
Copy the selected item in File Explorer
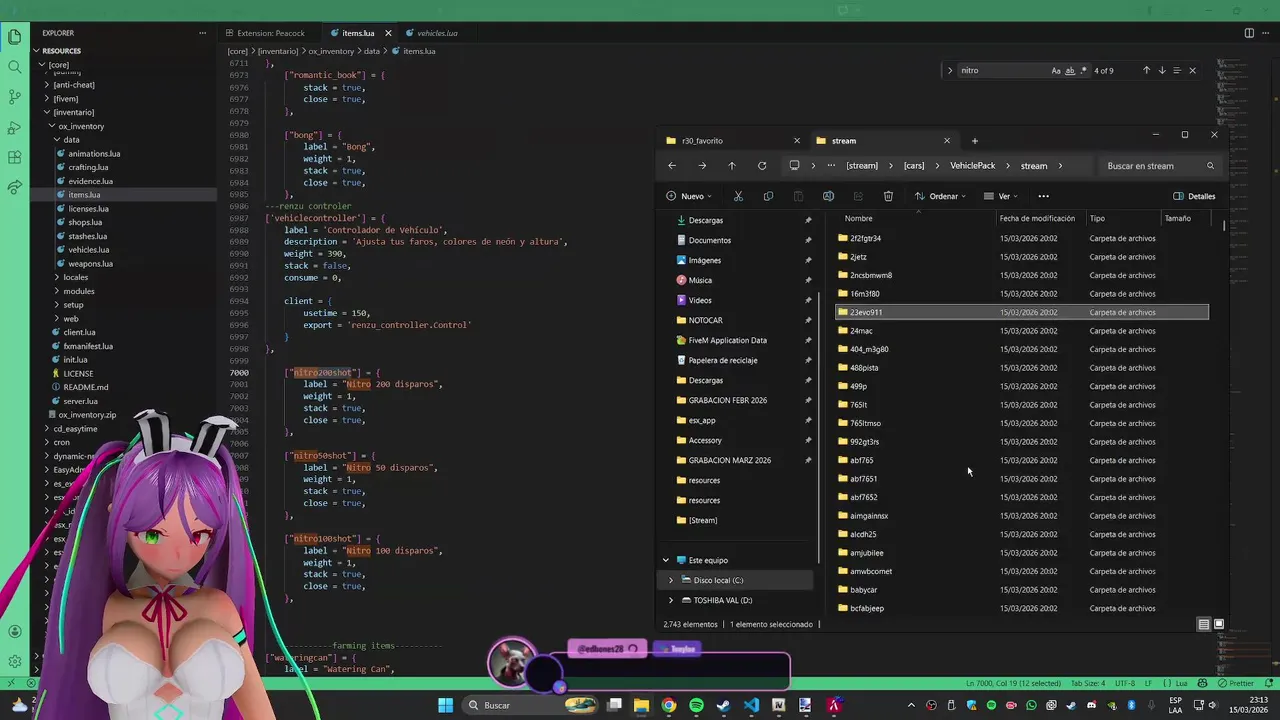click(x=768, y=196)
